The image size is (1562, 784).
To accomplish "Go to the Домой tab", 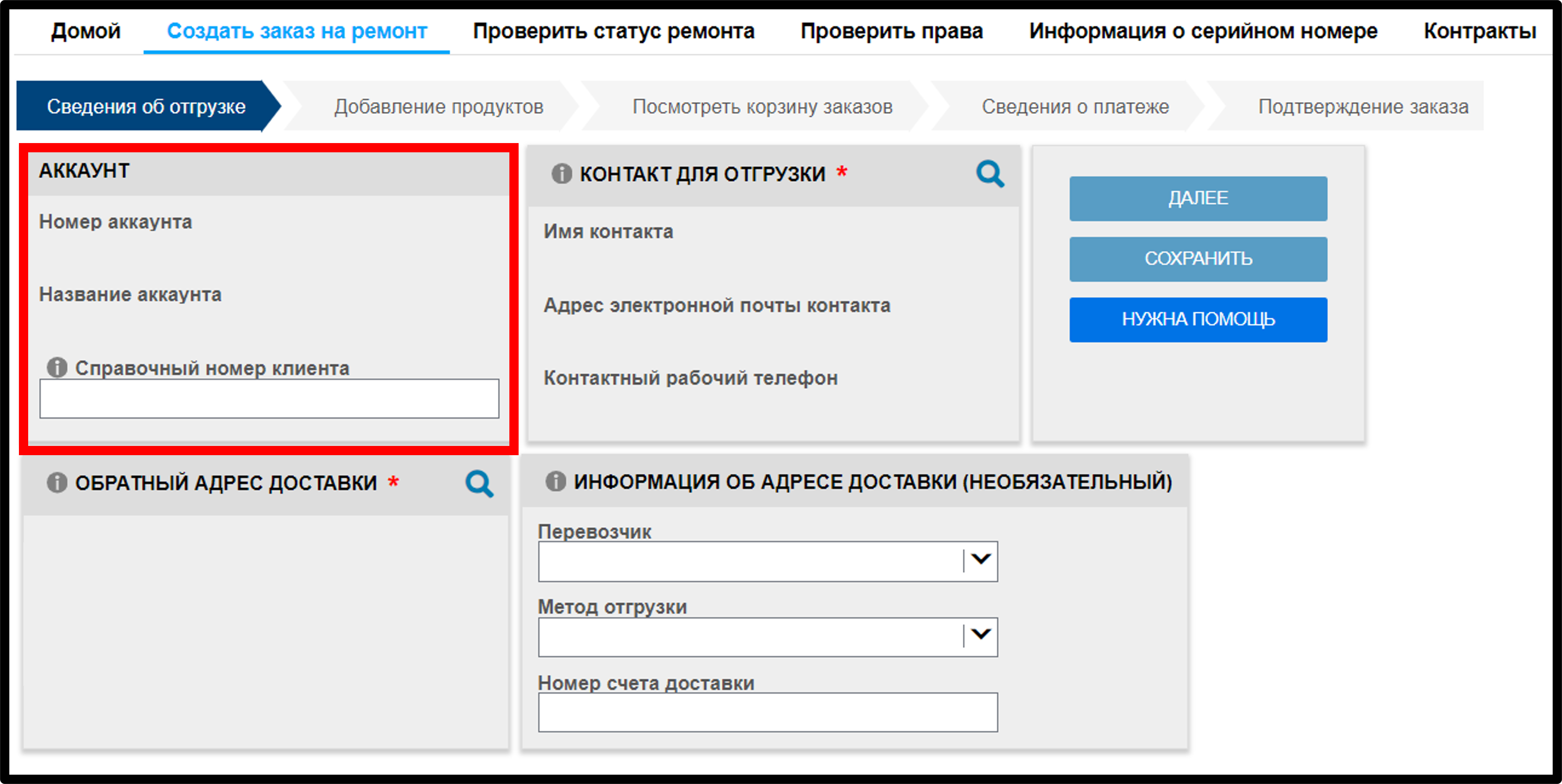I will pos(85,31).
